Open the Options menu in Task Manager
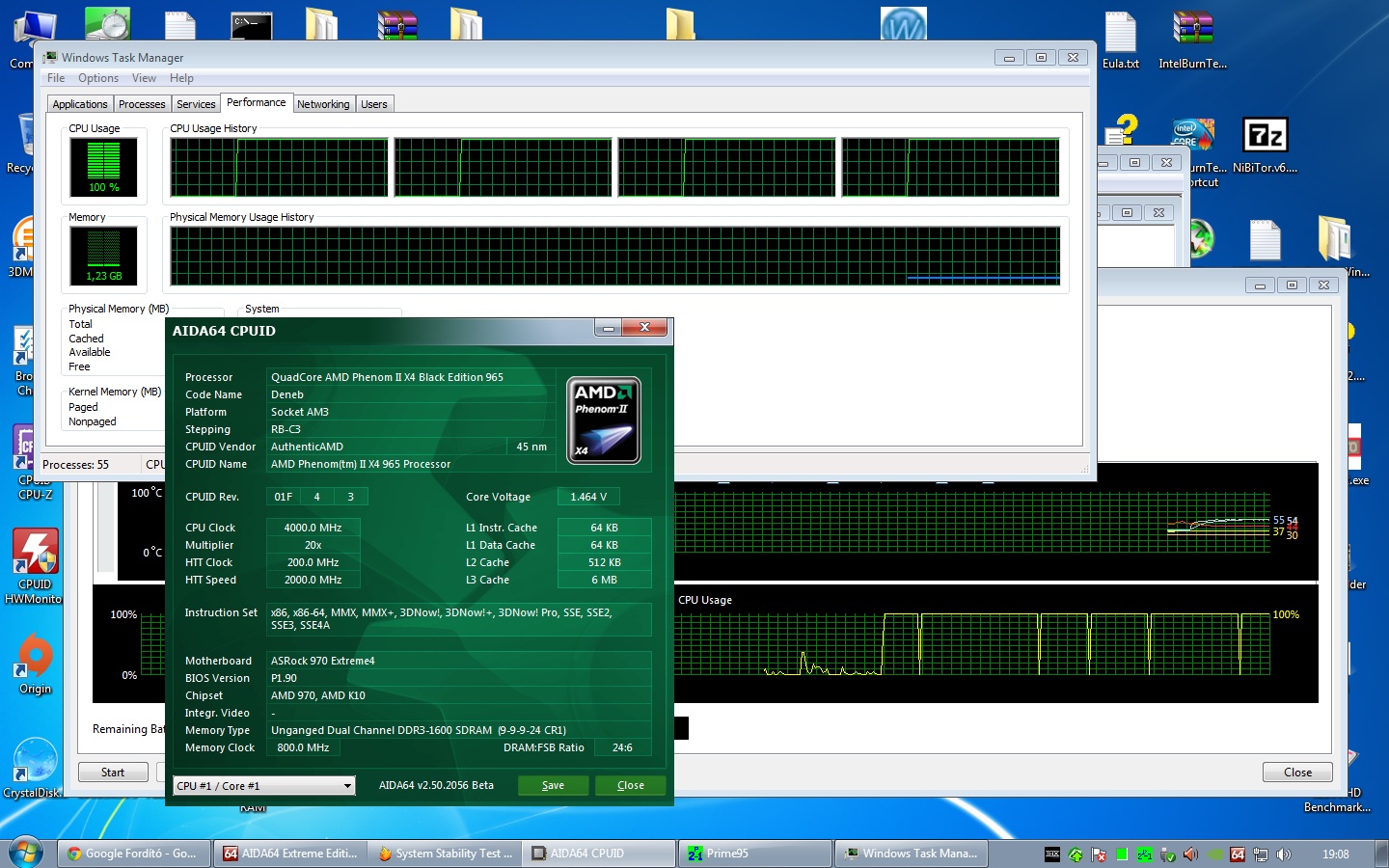This screenshot has width=1389, height=868. tap(98, 78)
